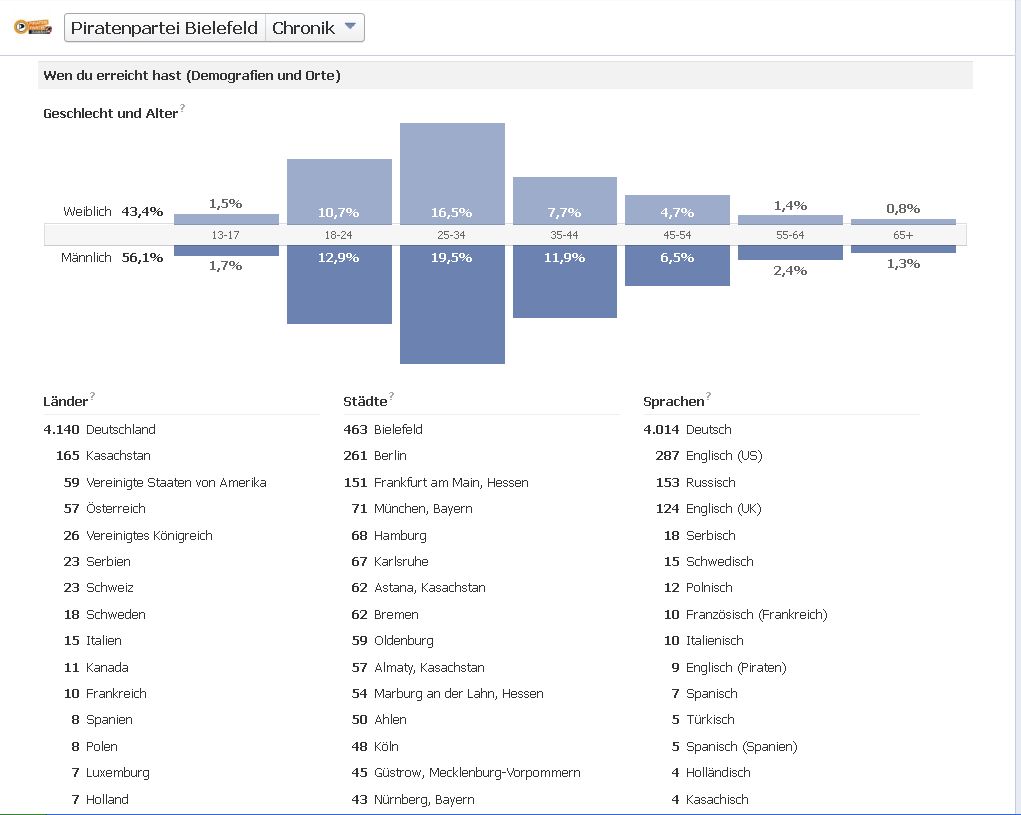The height and width of the screenshot is (815, 1021).
Task: Open help tooltip next to Sprachen heading
Action: 709,397
